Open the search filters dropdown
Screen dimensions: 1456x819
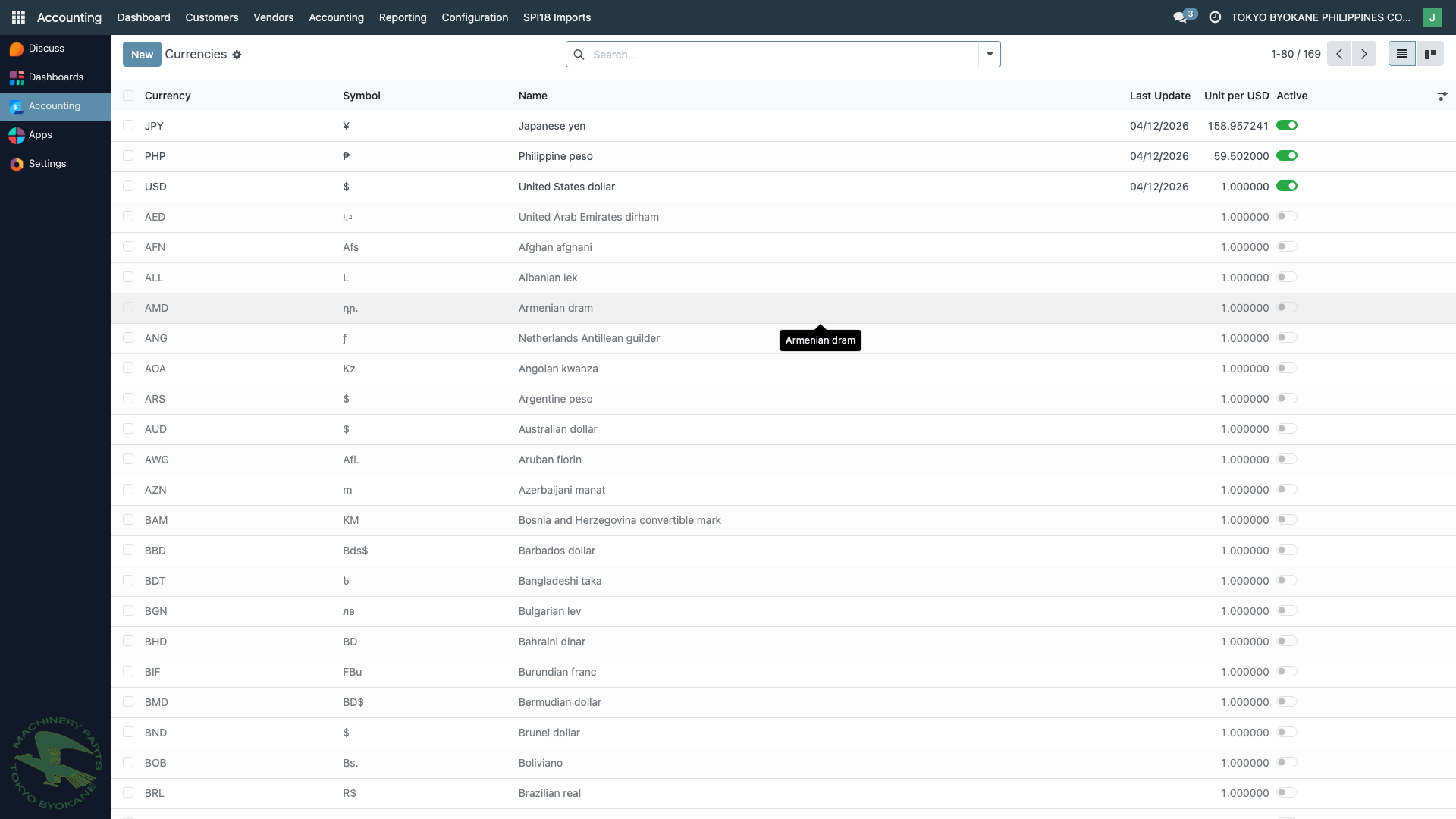pos(990,54)
